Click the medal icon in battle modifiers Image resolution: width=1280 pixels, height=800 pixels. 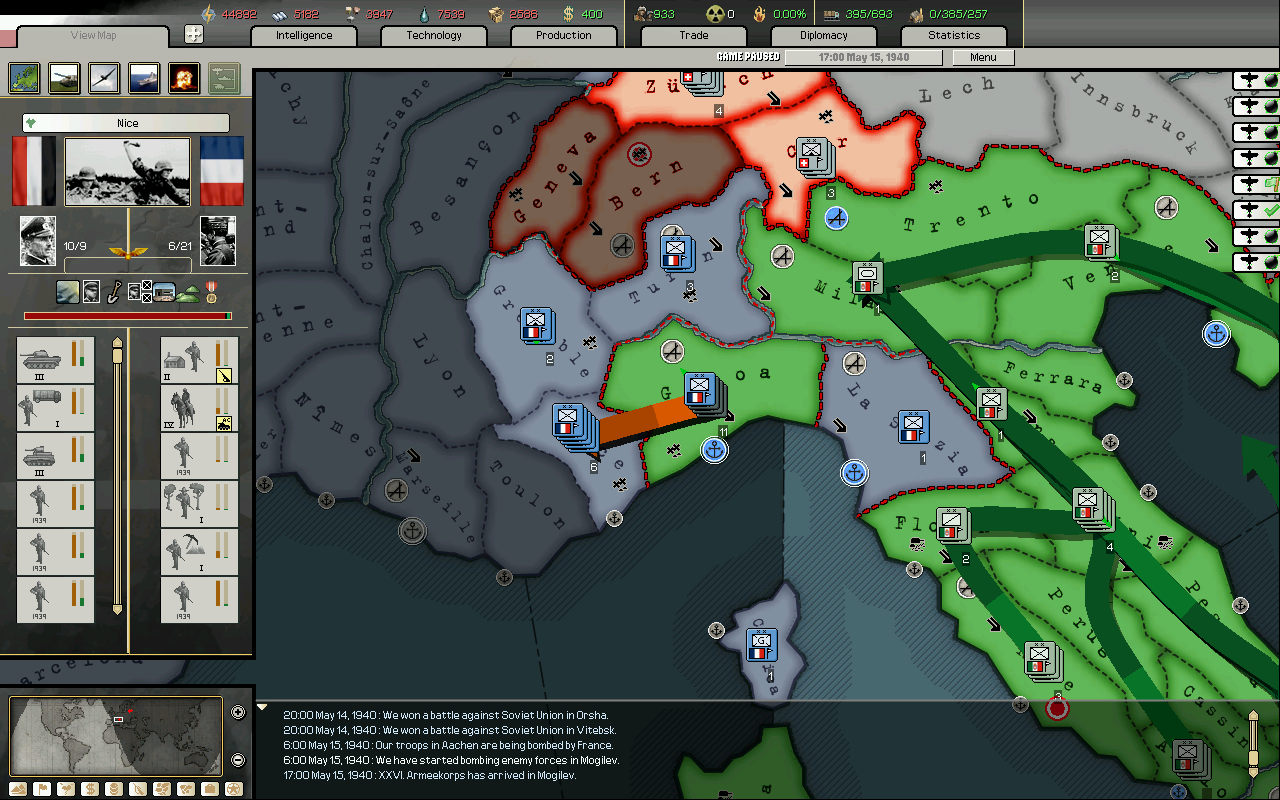212,292
